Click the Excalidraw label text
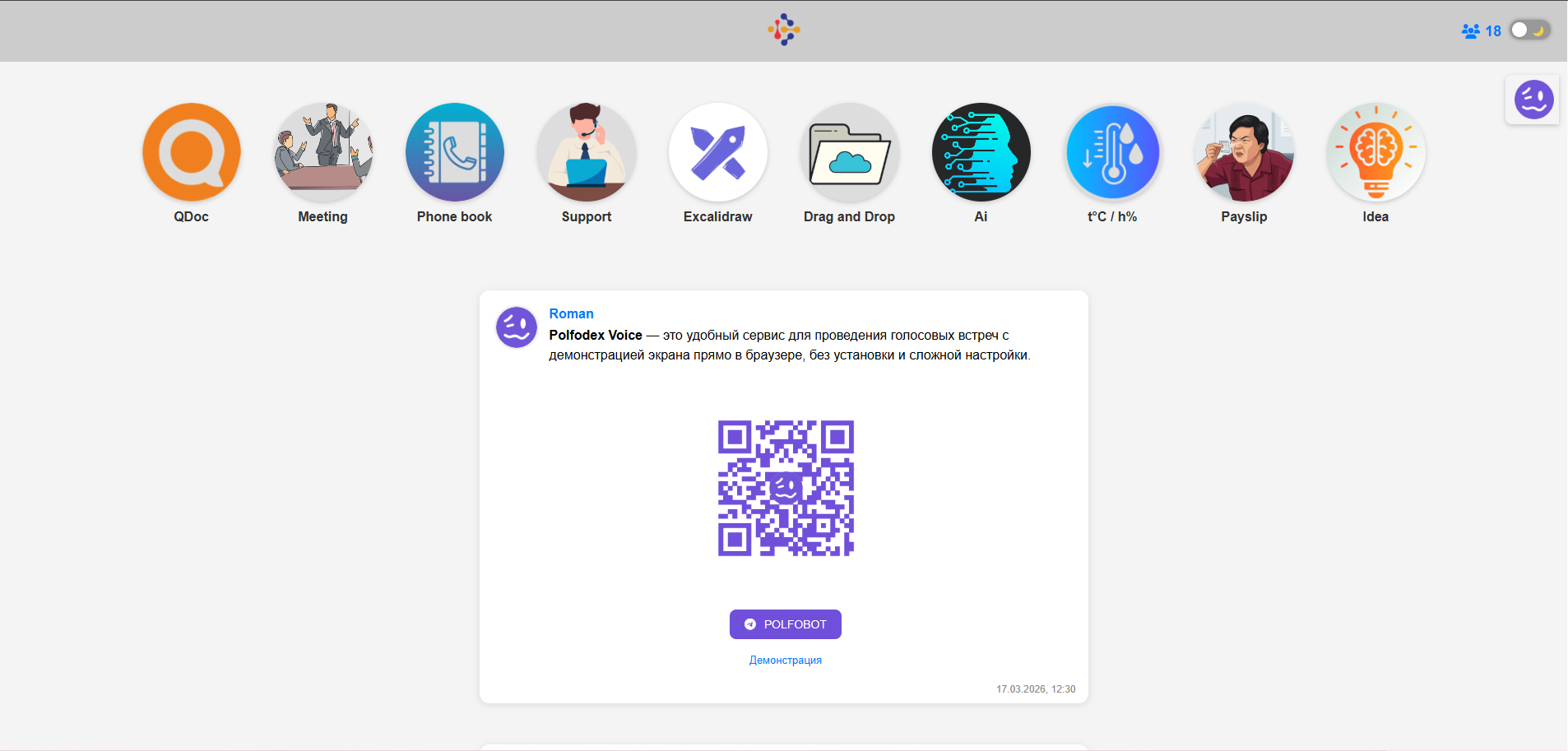This screenshot has height=751, width=1568. 718,217
